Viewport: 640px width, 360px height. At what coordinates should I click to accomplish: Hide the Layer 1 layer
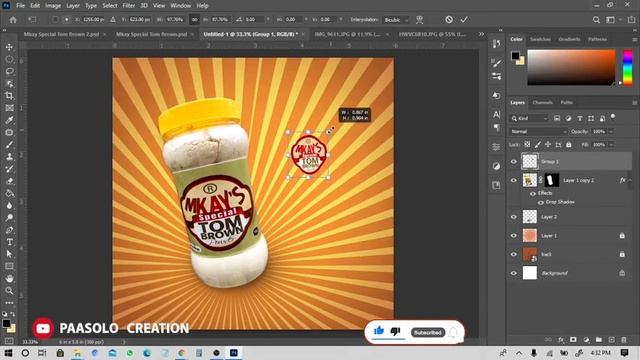[x=513, y=236]
